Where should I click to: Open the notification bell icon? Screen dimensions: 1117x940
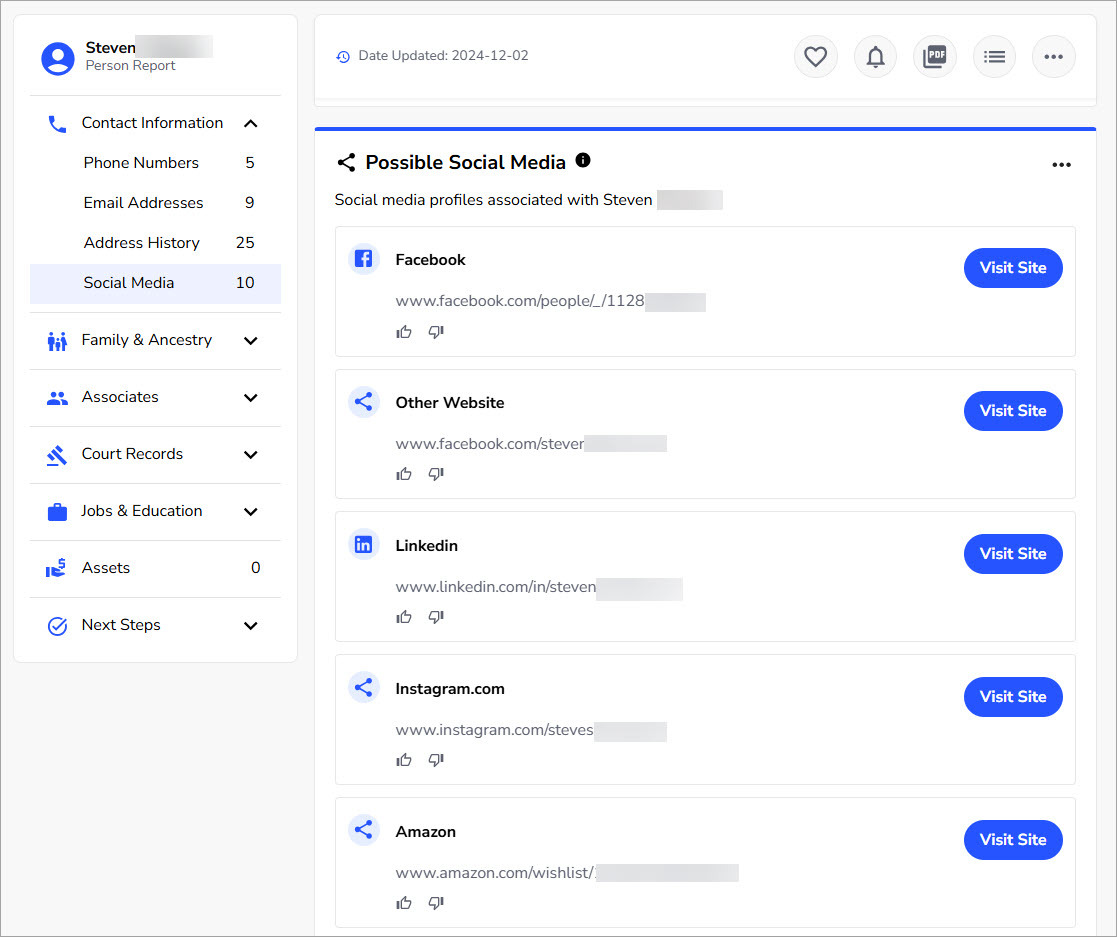pyautogui.click(x=875, y=57)
